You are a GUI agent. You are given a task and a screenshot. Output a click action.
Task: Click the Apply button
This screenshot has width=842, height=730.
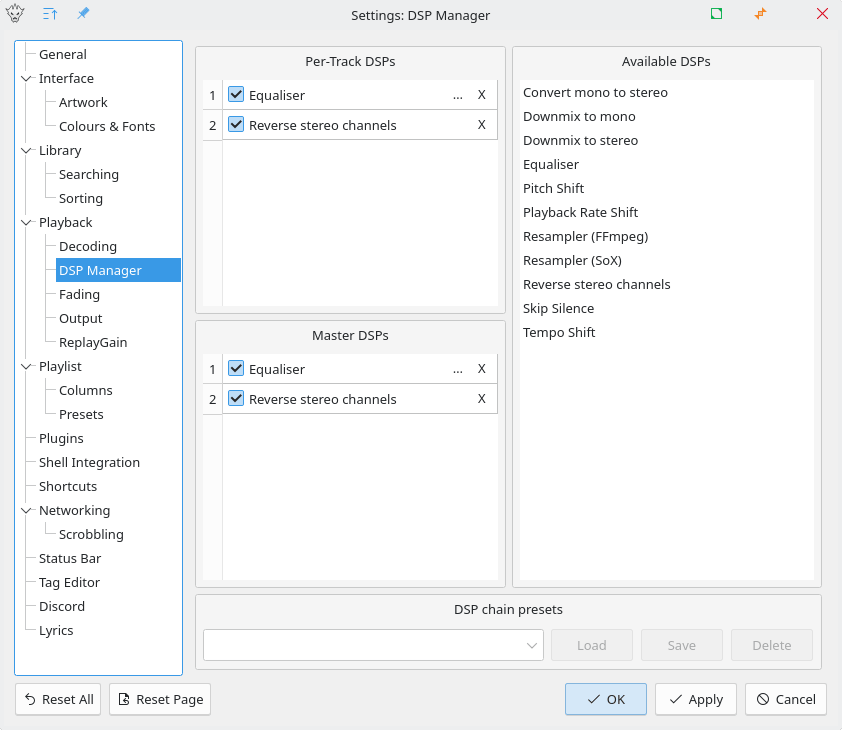click(x=695, y=699)
